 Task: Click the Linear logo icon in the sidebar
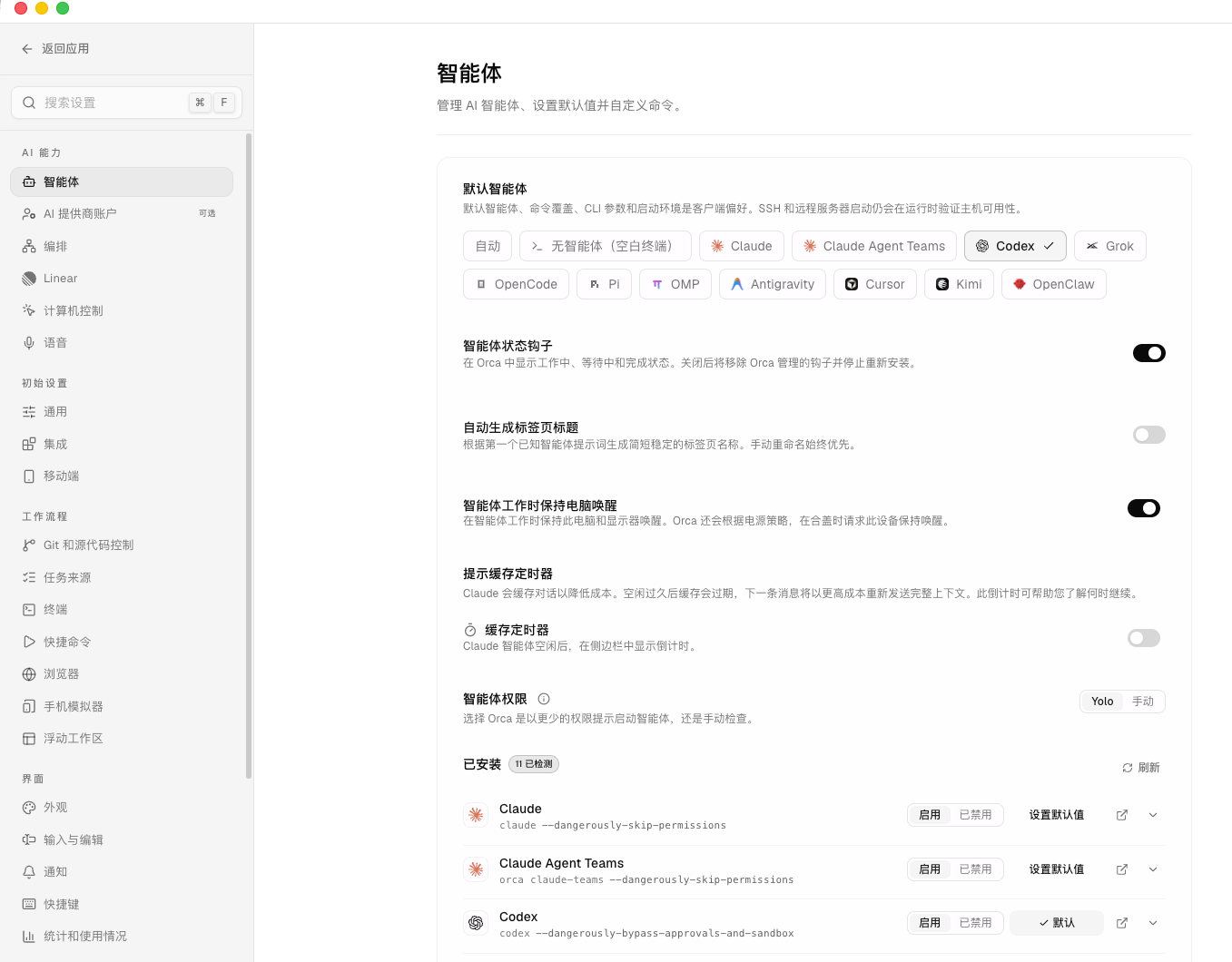pyautogui.click(x=29, y=279)
